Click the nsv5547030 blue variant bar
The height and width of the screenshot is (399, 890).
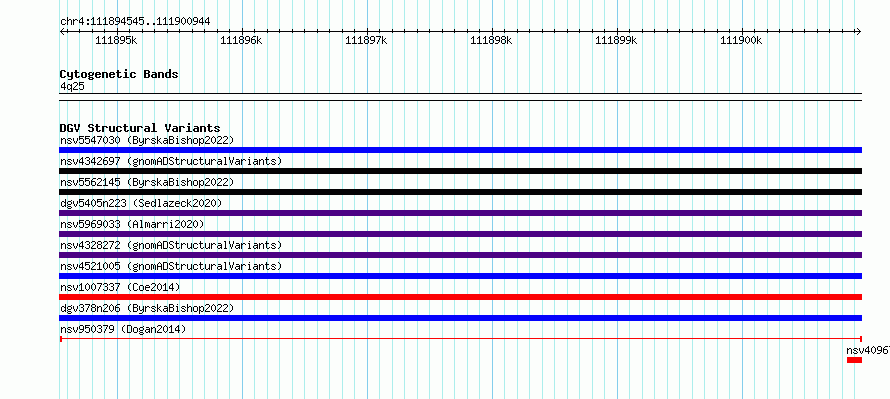[461, 150]
